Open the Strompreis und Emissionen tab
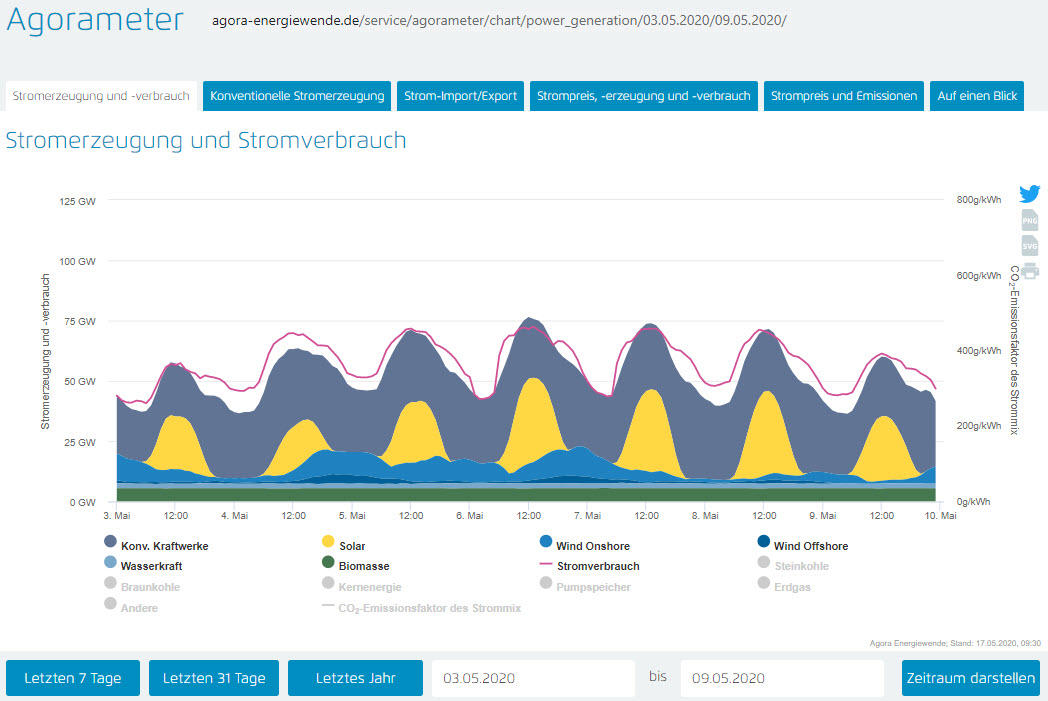 (x=844, y=96)
